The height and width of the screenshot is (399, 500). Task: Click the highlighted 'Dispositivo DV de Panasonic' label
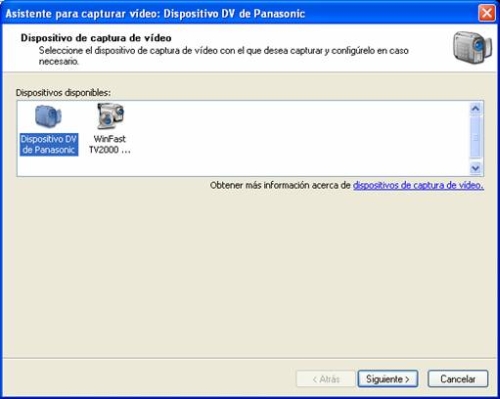click(x=49, y=144)
